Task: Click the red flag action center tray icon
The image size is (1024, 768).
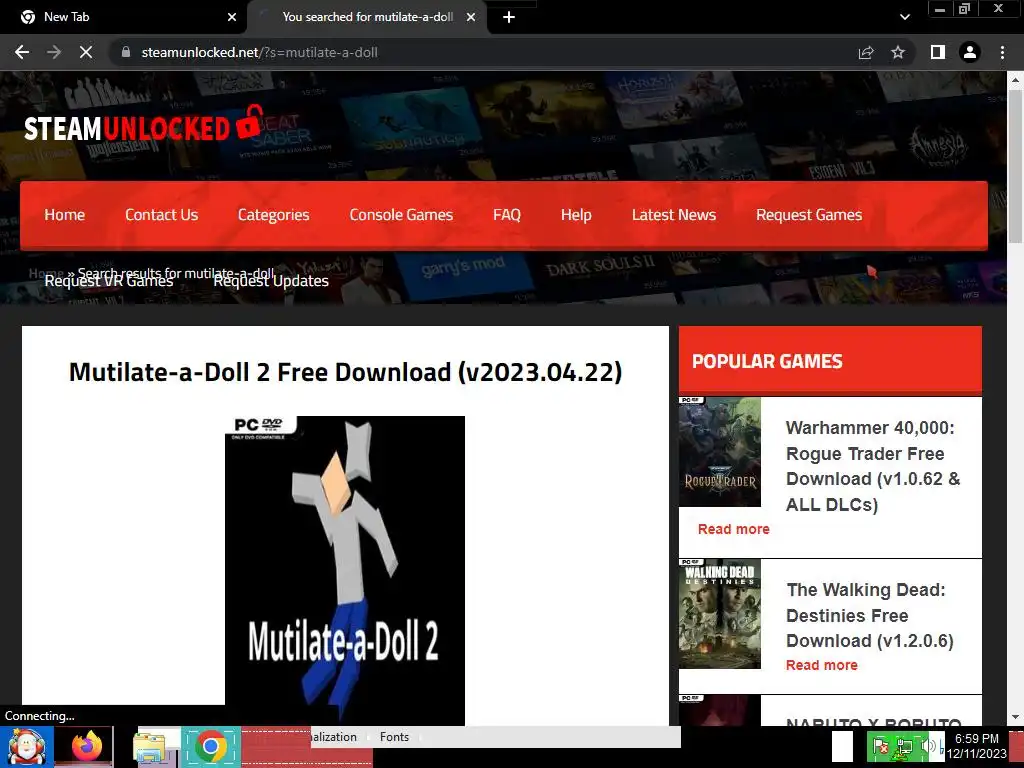Action: (881, 746)
